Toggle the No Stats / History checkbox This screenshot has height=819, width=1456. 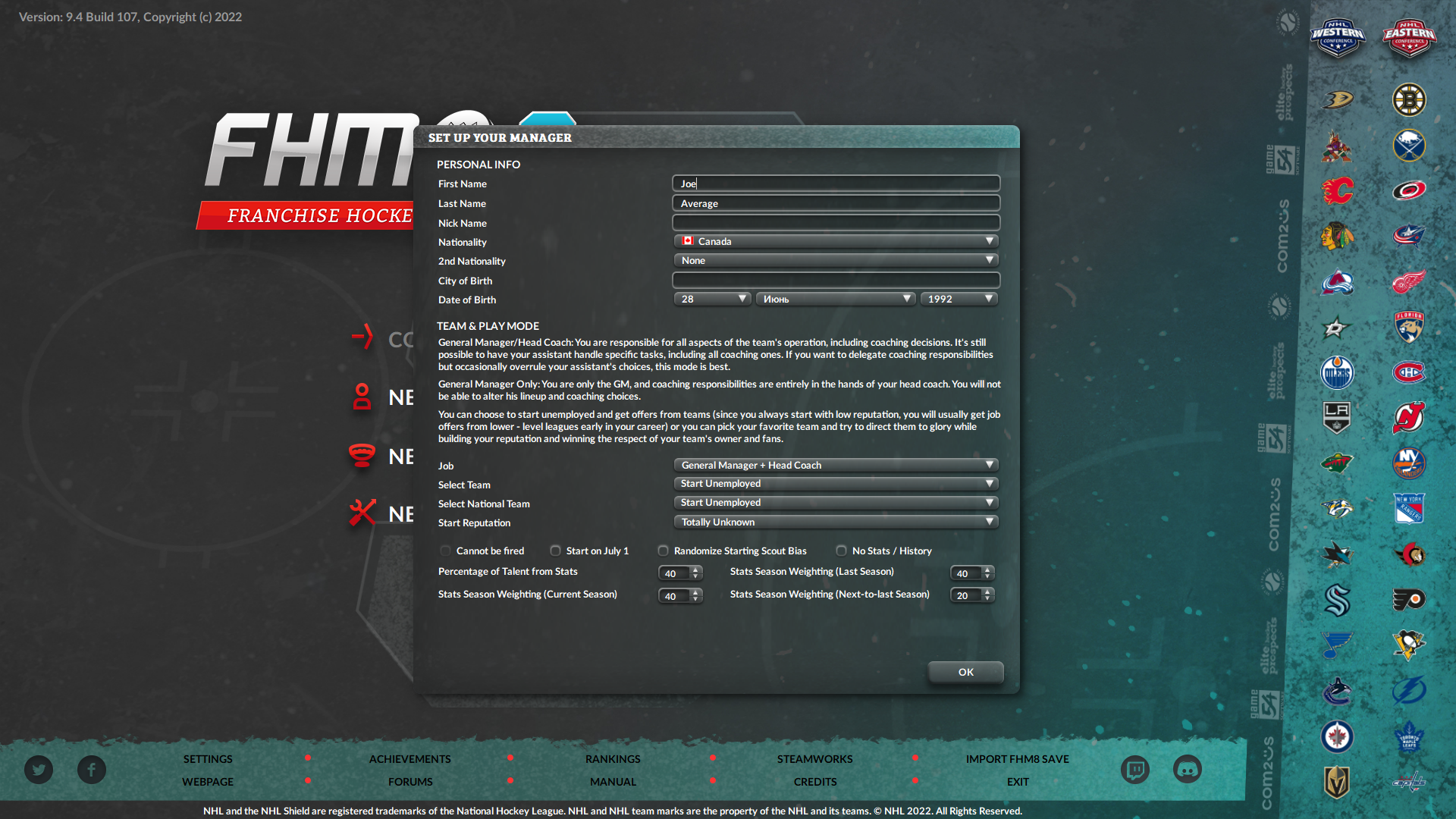[841, 551]
